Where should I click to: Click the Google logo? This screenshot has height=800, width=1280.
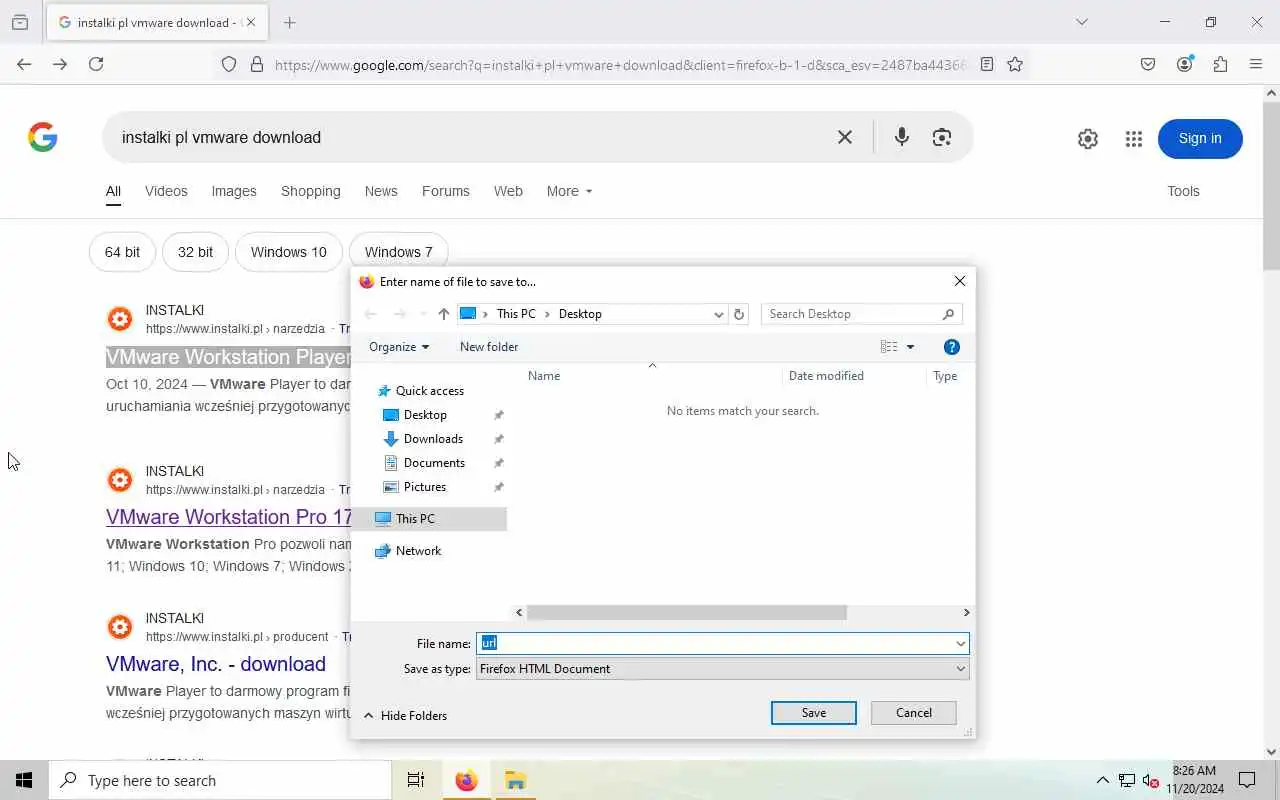point(43,137)
